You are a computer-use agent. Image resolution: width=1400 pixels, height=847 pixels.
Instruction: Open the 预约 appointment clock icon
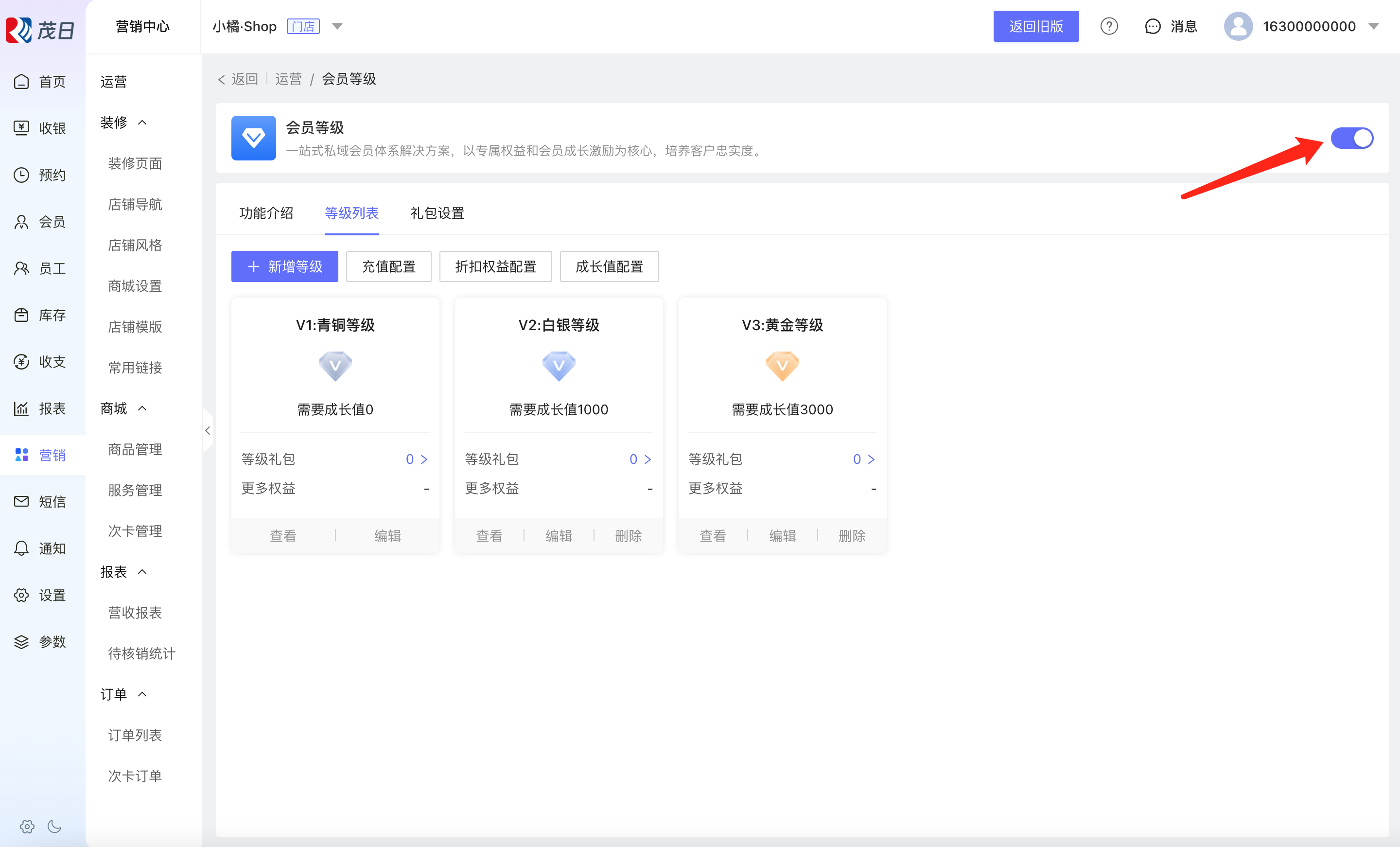pyautogui.click(x=21, y=175)
